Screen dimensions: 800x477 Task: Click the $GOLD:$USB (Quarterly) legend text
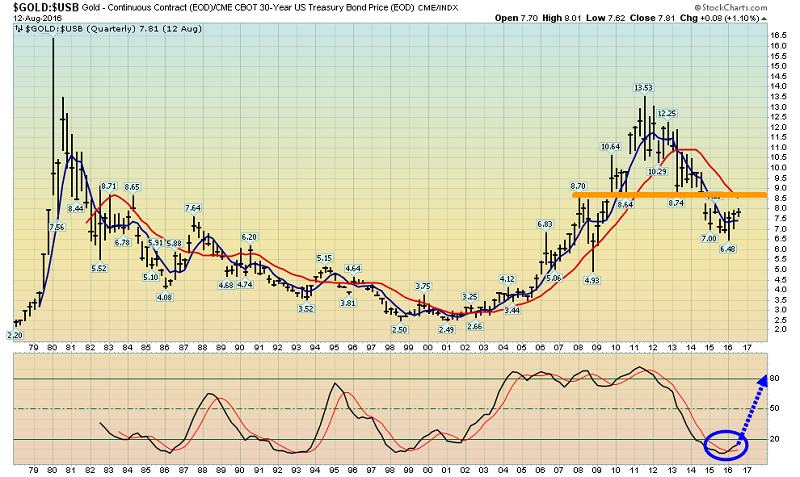coord(80,29)
